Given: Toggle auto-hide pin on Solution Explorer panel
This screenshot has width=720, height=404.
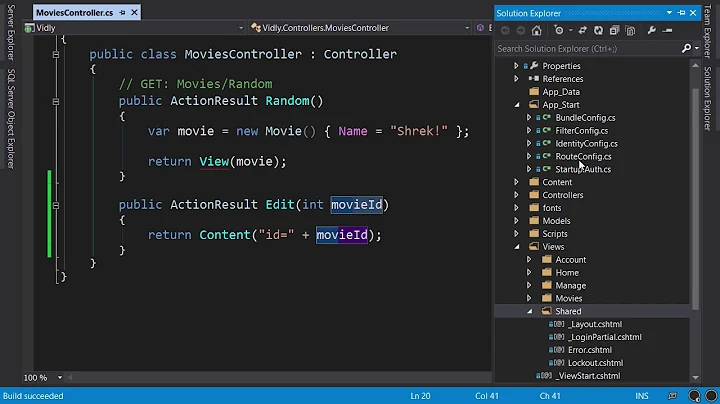Looking at the screenshot, I should point(681,13).
